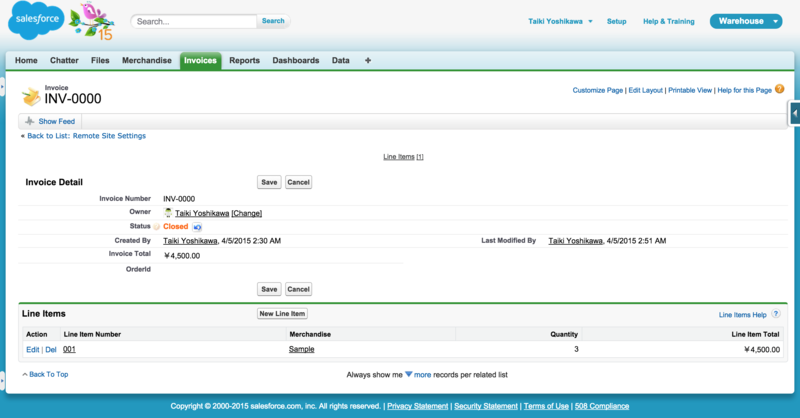Click the Salesforce cloud logo
This screenshot has width=800, height=418.
pyautogui.click(x=36, y=20)
